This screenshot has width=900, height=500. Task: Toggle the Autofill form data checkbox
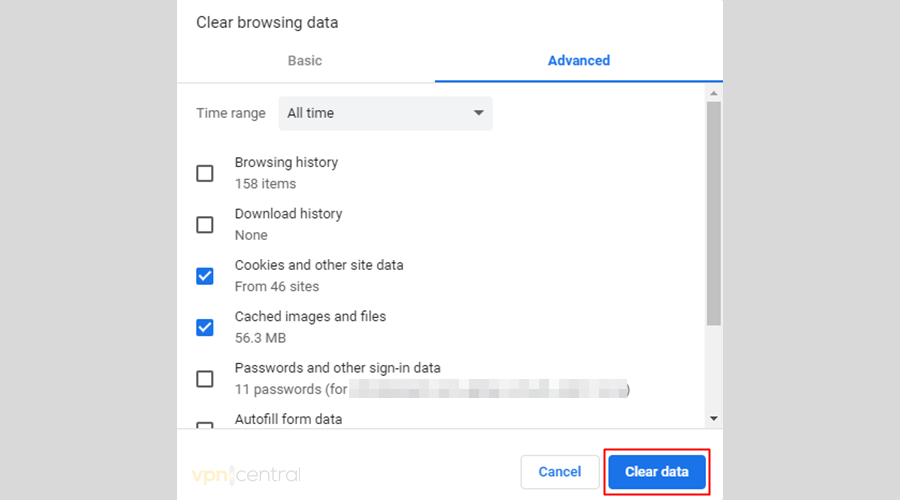click(205, 425)
